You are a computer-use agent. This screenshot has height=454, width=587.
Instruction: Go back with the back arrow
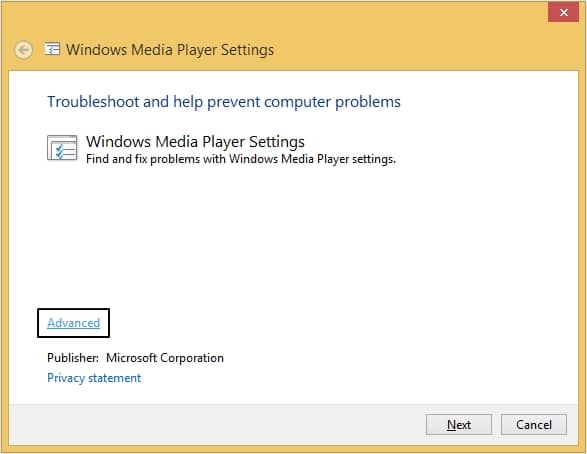24,50
